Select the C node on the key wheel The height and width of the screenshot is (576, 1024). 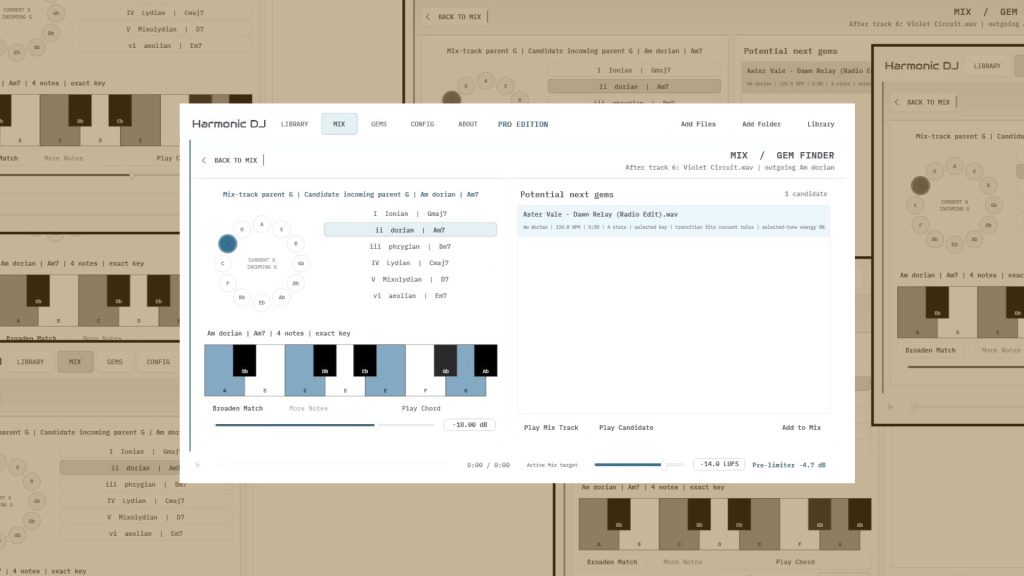coord(222,263)
